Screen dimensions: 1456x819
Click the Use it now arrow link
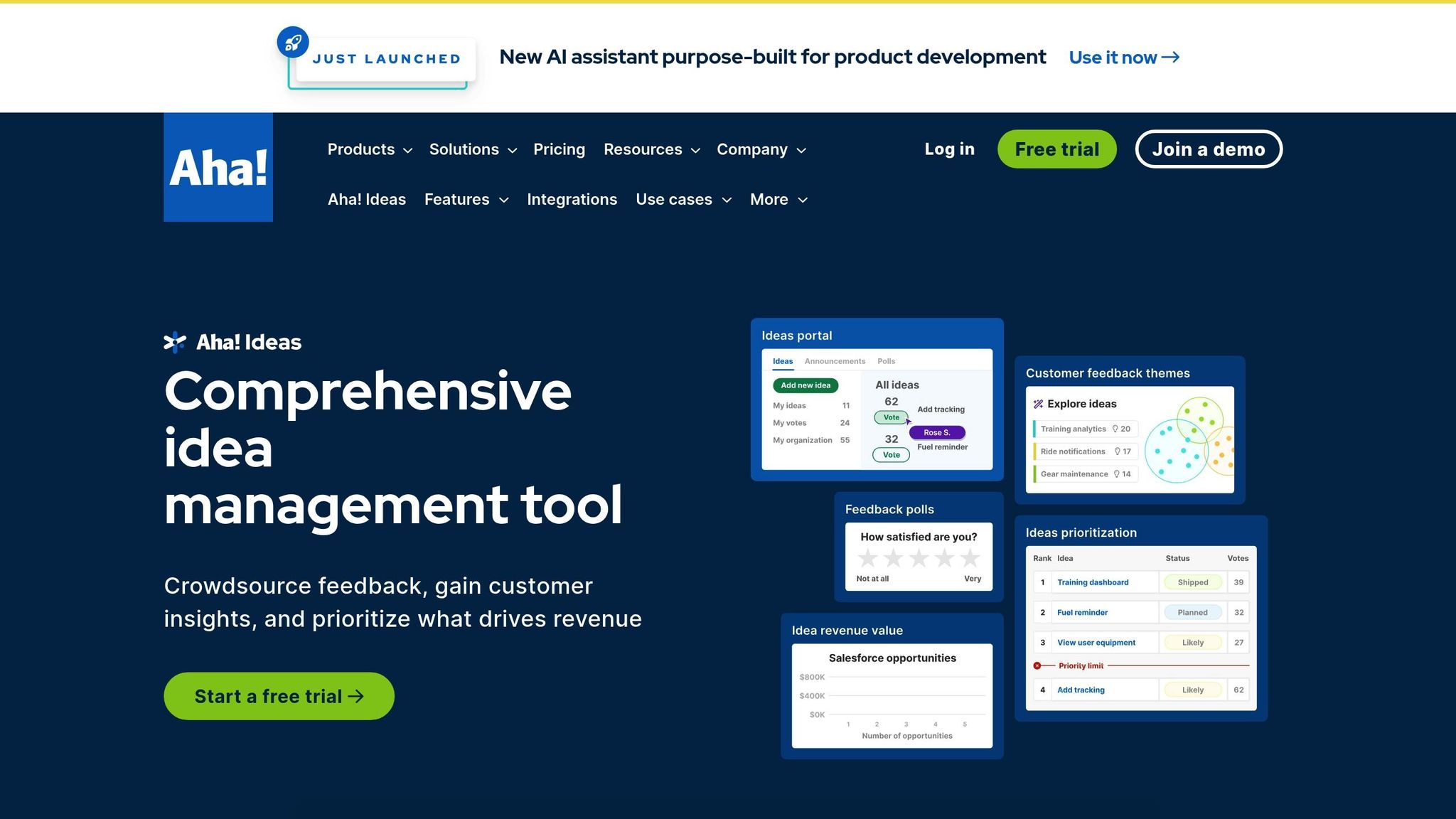pos(1124,58)
